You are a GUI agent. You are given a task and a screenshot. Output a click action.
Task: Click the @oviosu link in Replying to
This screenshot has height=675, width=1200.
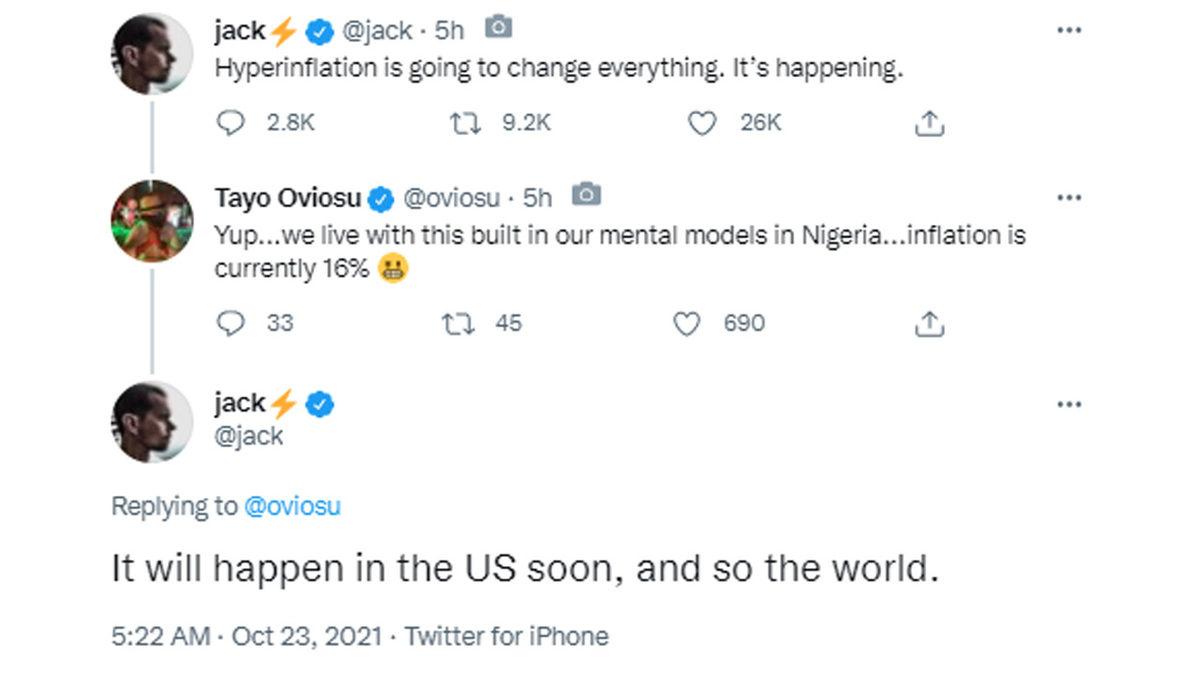[x=292, y=506]
